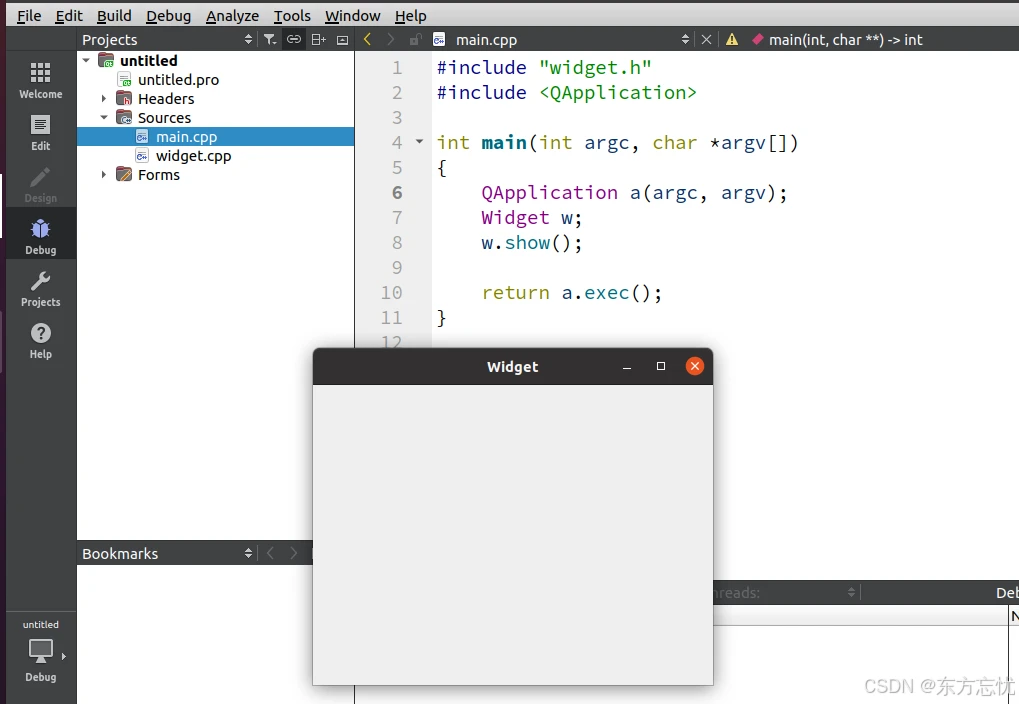Click the split Projects panel icon
This screenshot has height=704, width=1019.
click(318, 40)
